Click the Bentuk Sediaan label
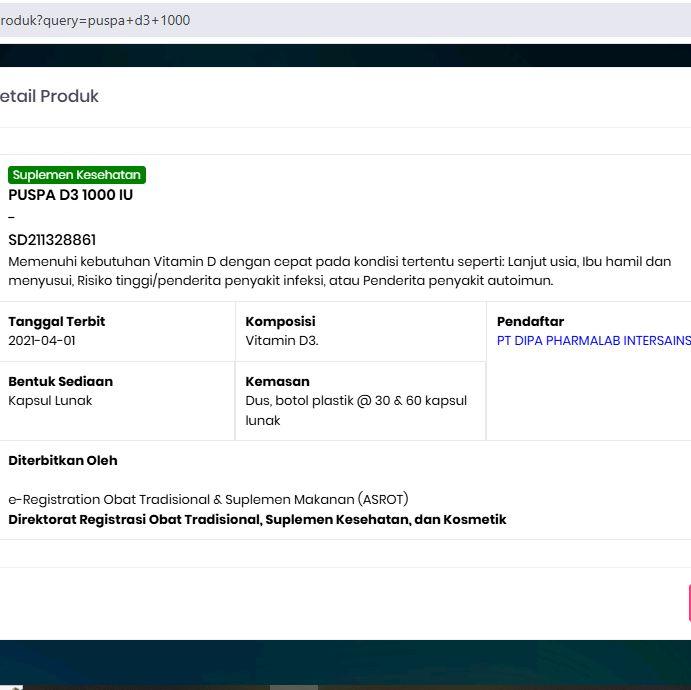This screenshot has height=690, width=691. (61, 381)
